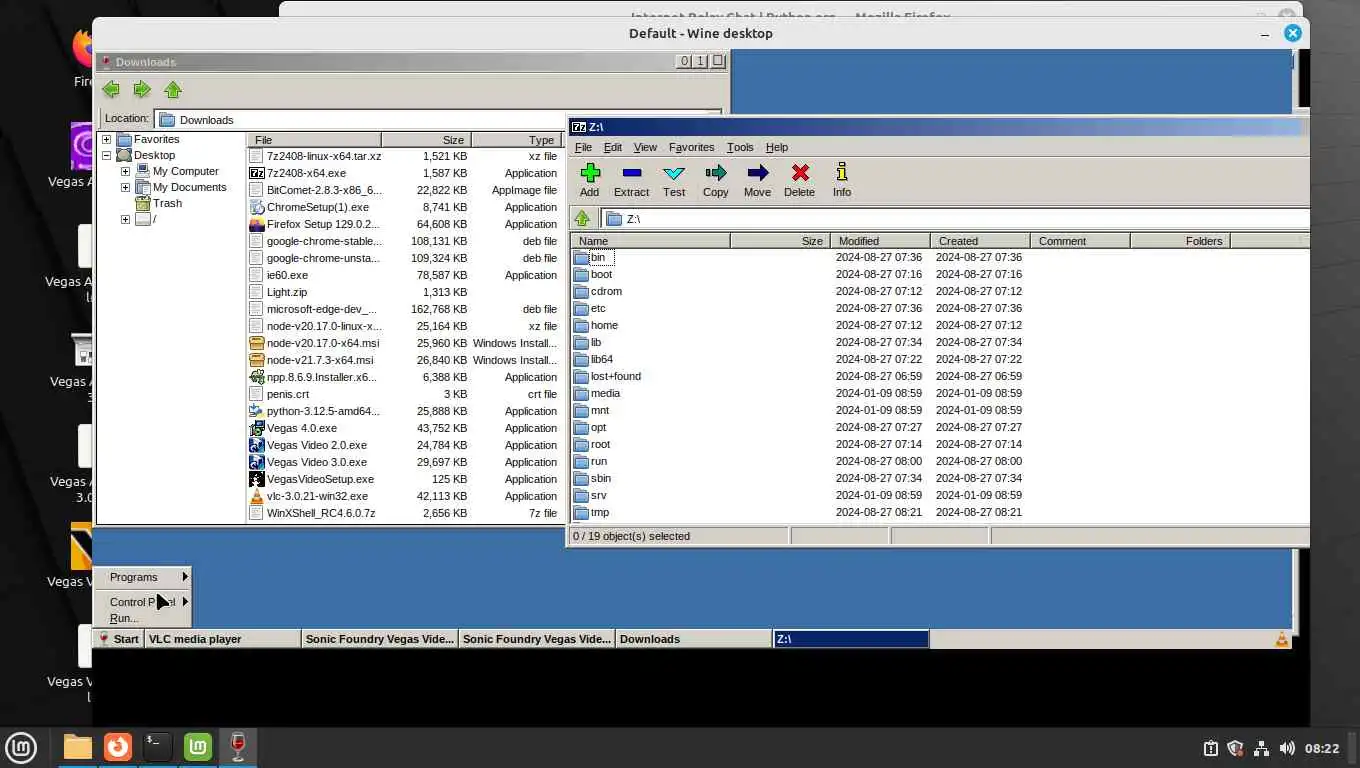This screenshot has width=1360, height=768.
Task: Select the ChromeSetup(1).exe file icon
Action: 257,207
